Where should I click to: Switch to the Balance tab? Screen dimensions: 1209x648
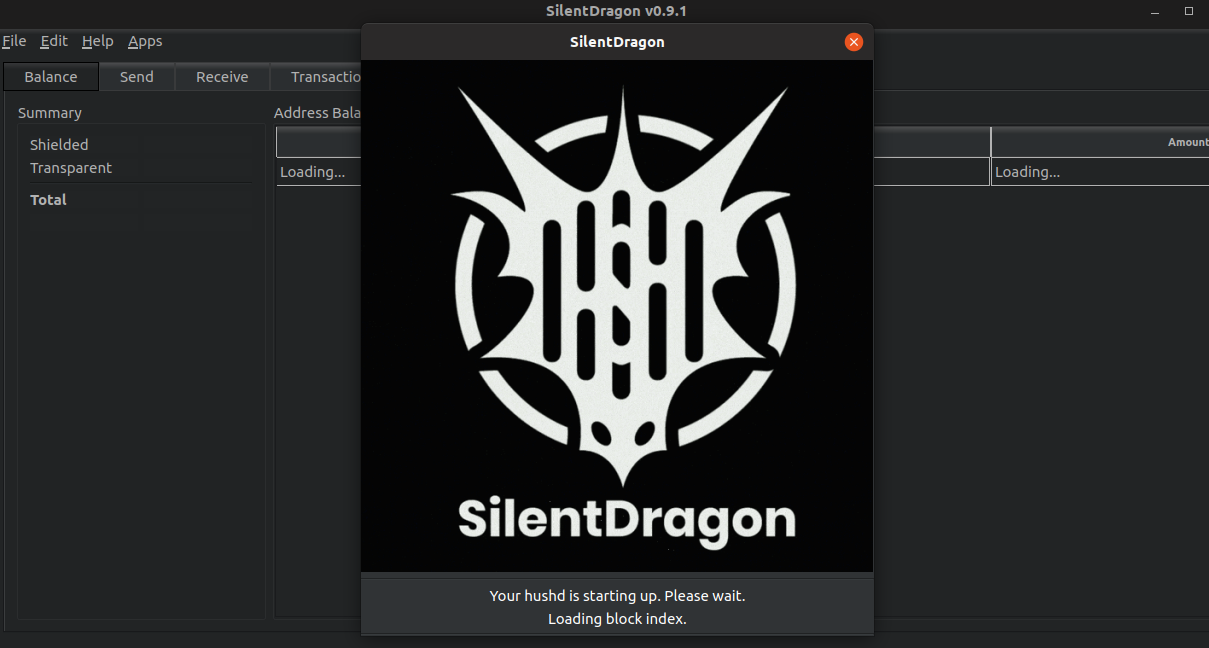51,77
